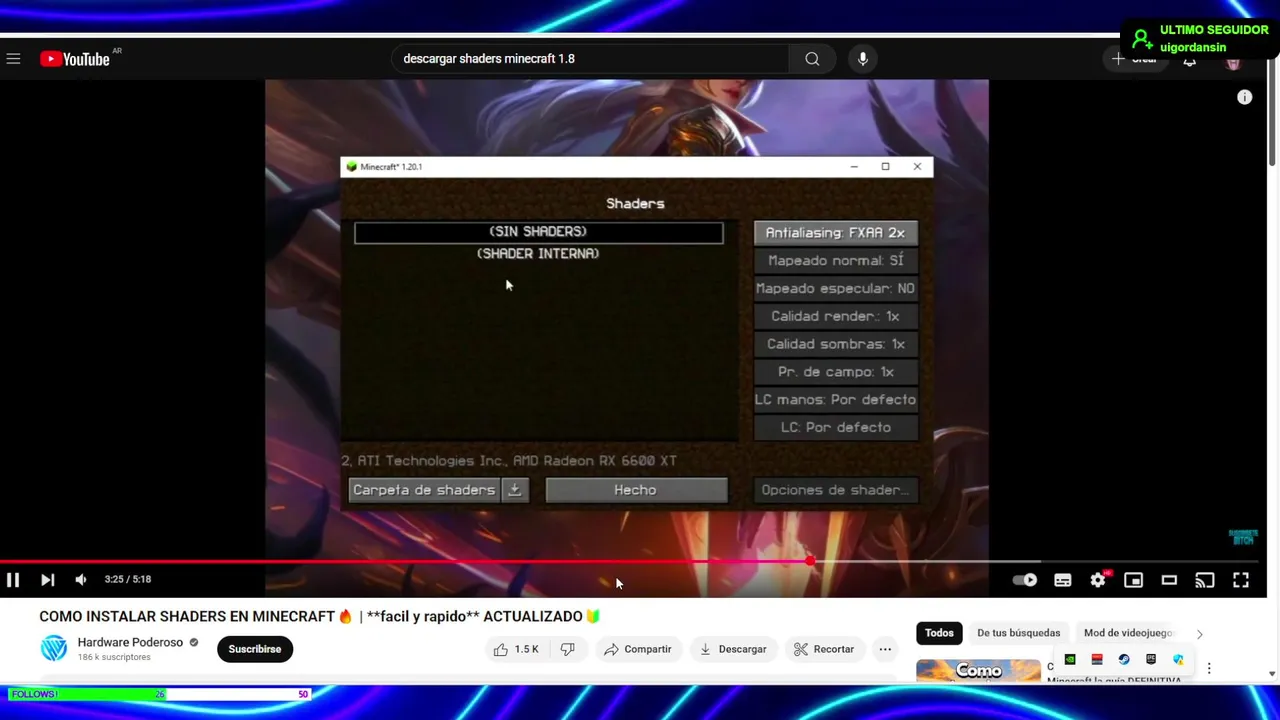Viewport: 1280px width, 720px height.
Task: Change LC manos: Por defecto setting
Action: (835, 399)
